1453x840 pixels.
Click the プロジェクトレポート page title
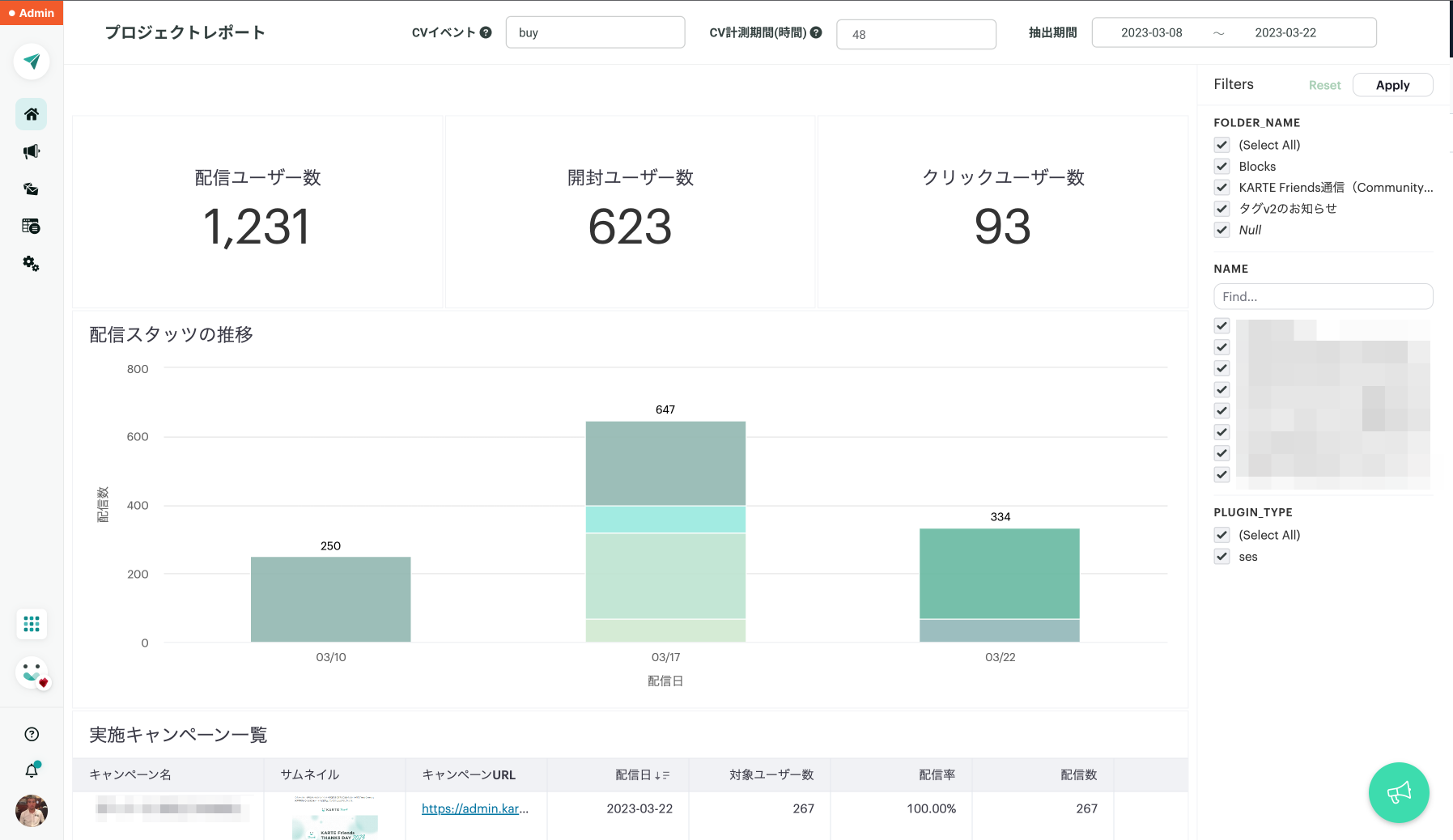coord(185,32)
